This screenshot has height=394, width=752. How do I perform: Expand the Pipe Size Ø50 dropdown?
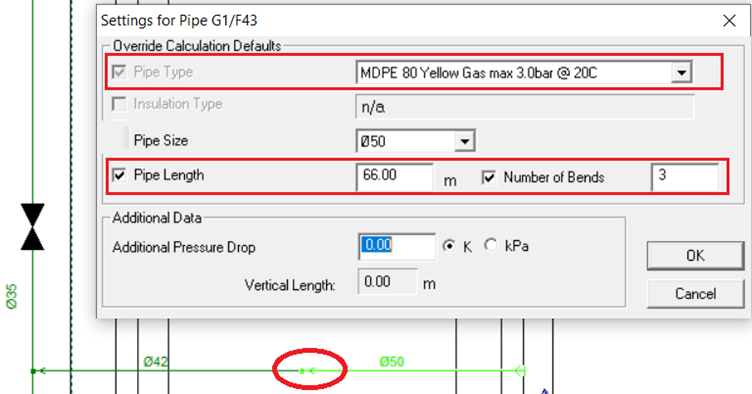[464, 141]
